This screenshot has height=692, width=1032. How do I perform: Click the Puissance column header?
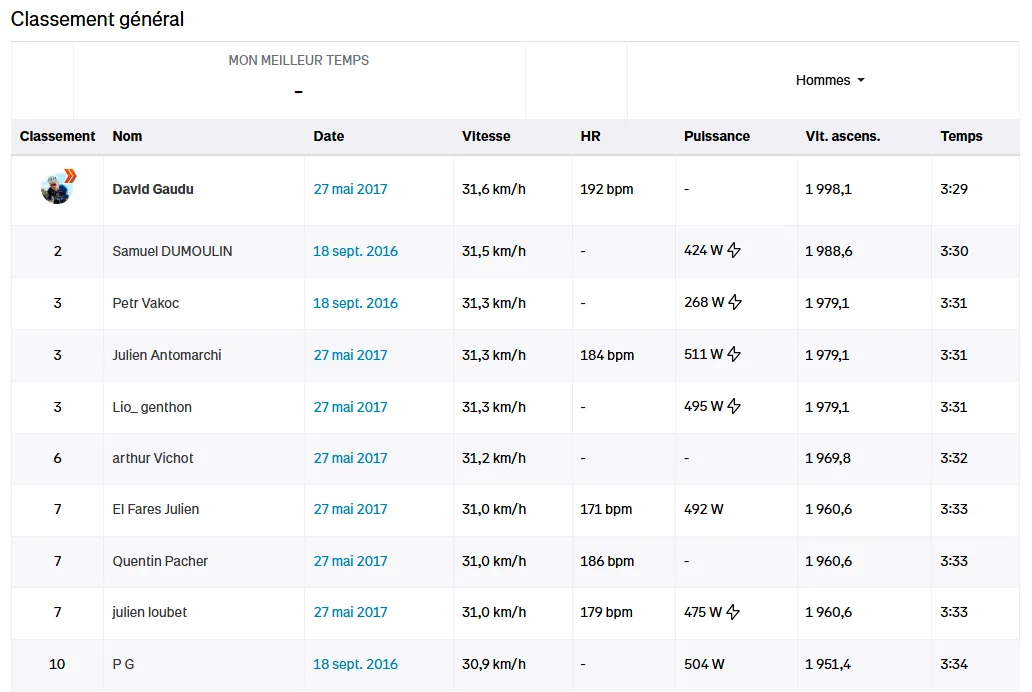click(x=717, y=136)
